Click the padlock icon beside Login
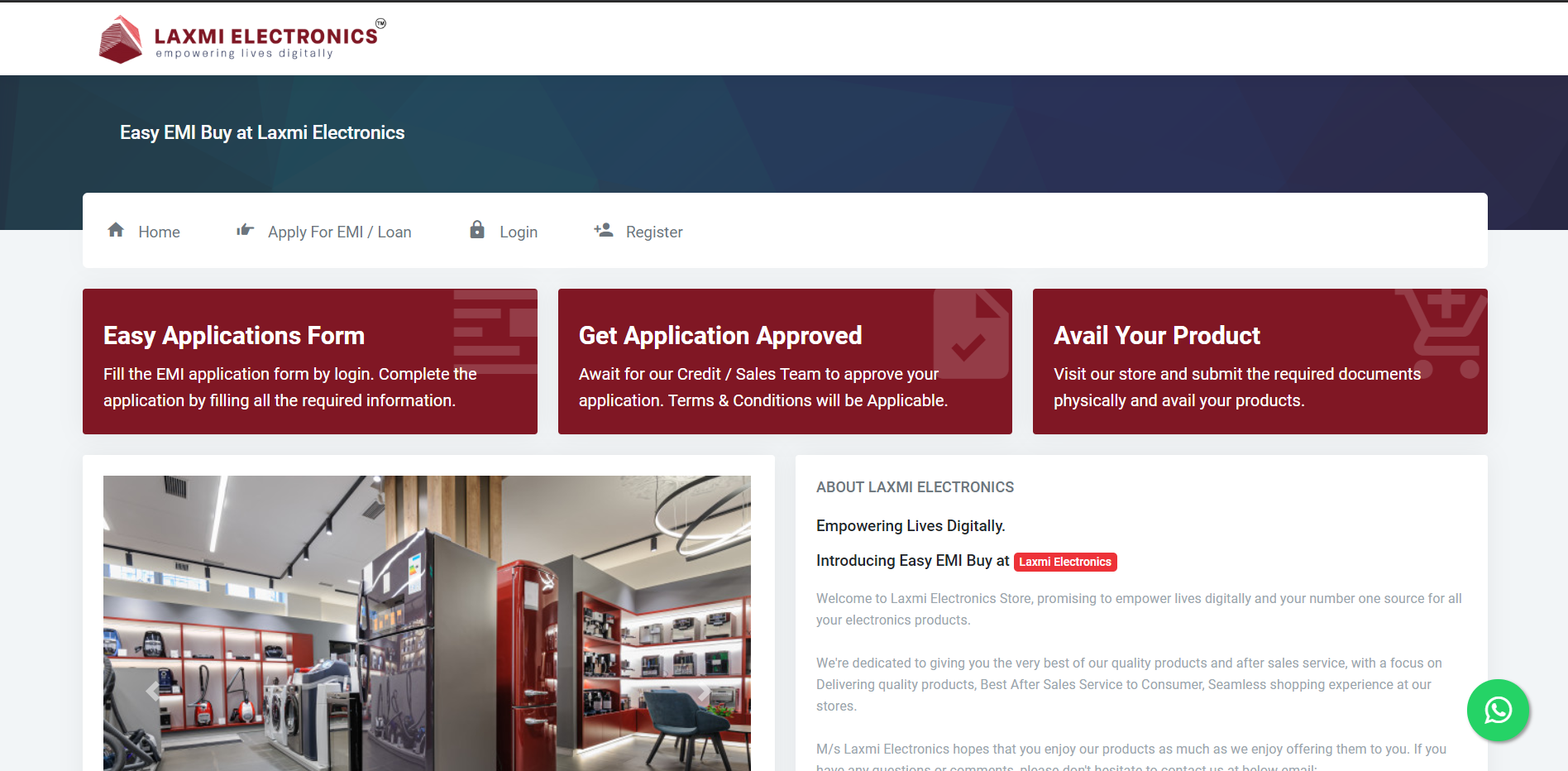This screenshot has height=771, width=1568. [x=477, y=230]
